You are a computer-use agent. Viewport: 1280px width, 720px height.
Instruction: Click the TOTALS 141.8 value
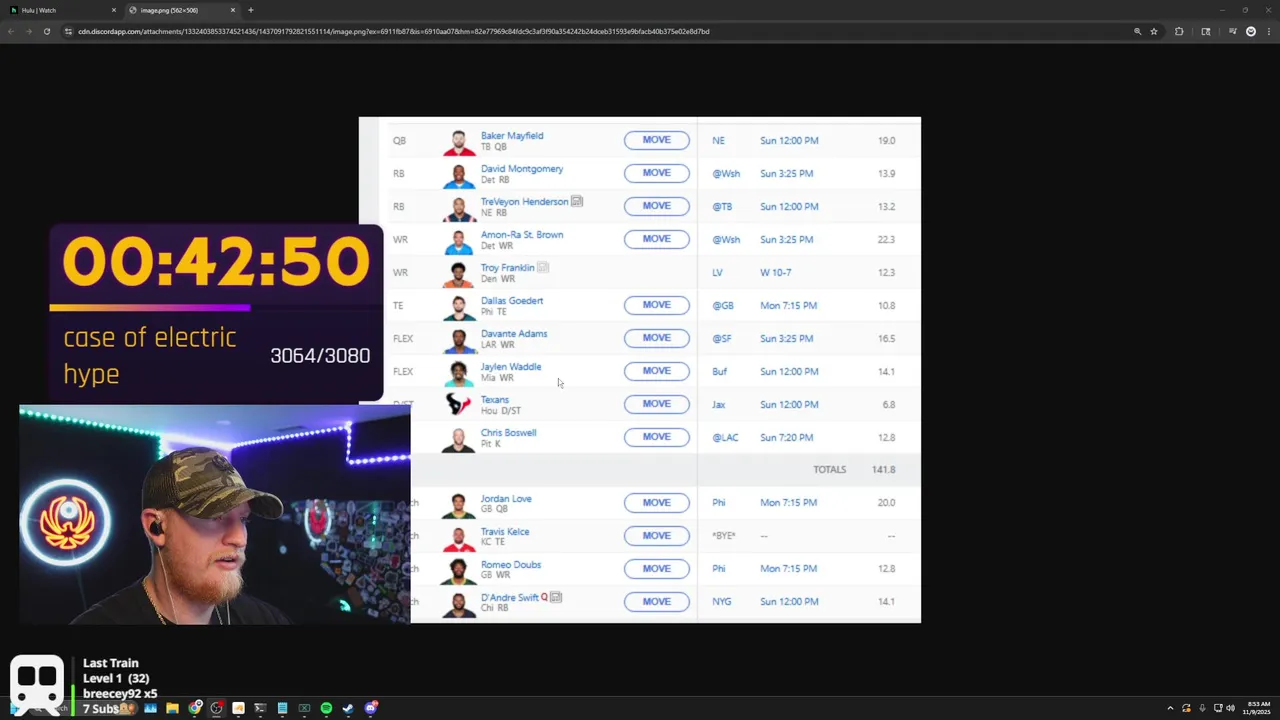coord(883,470)
